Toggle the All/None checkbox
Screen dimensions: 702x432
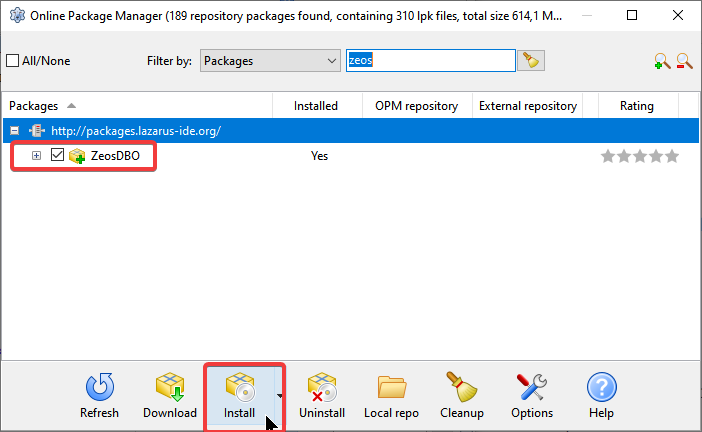coord(13,60)
